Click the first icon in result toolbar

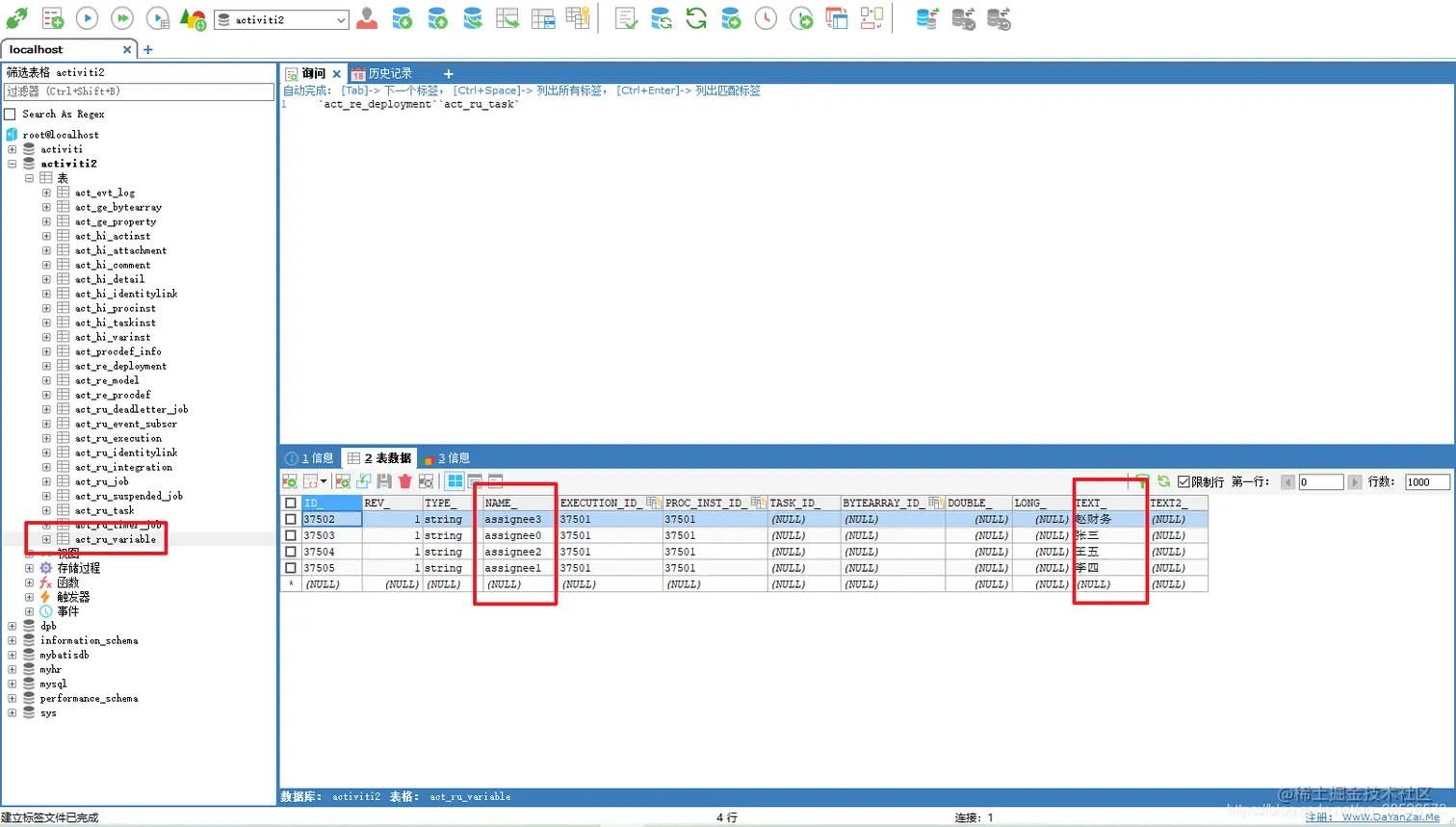point(290,481)
